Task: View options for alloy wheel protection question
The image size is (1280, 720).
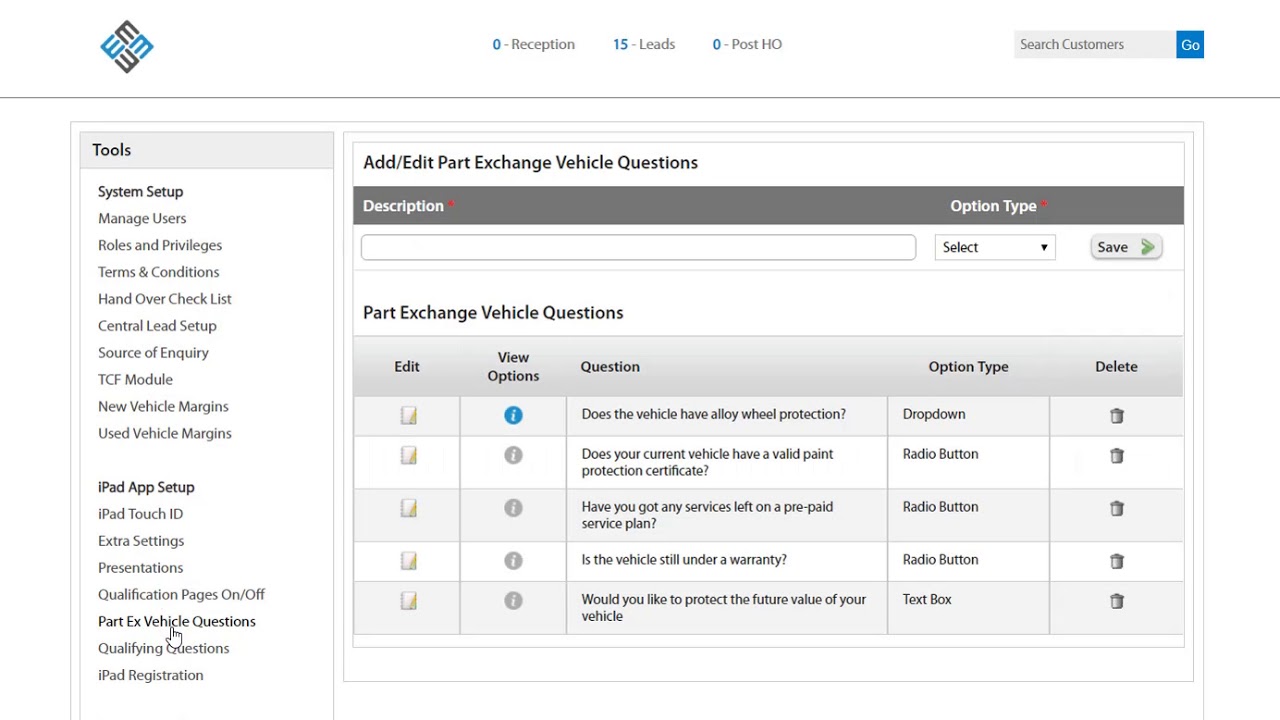Action: [513, 415]
